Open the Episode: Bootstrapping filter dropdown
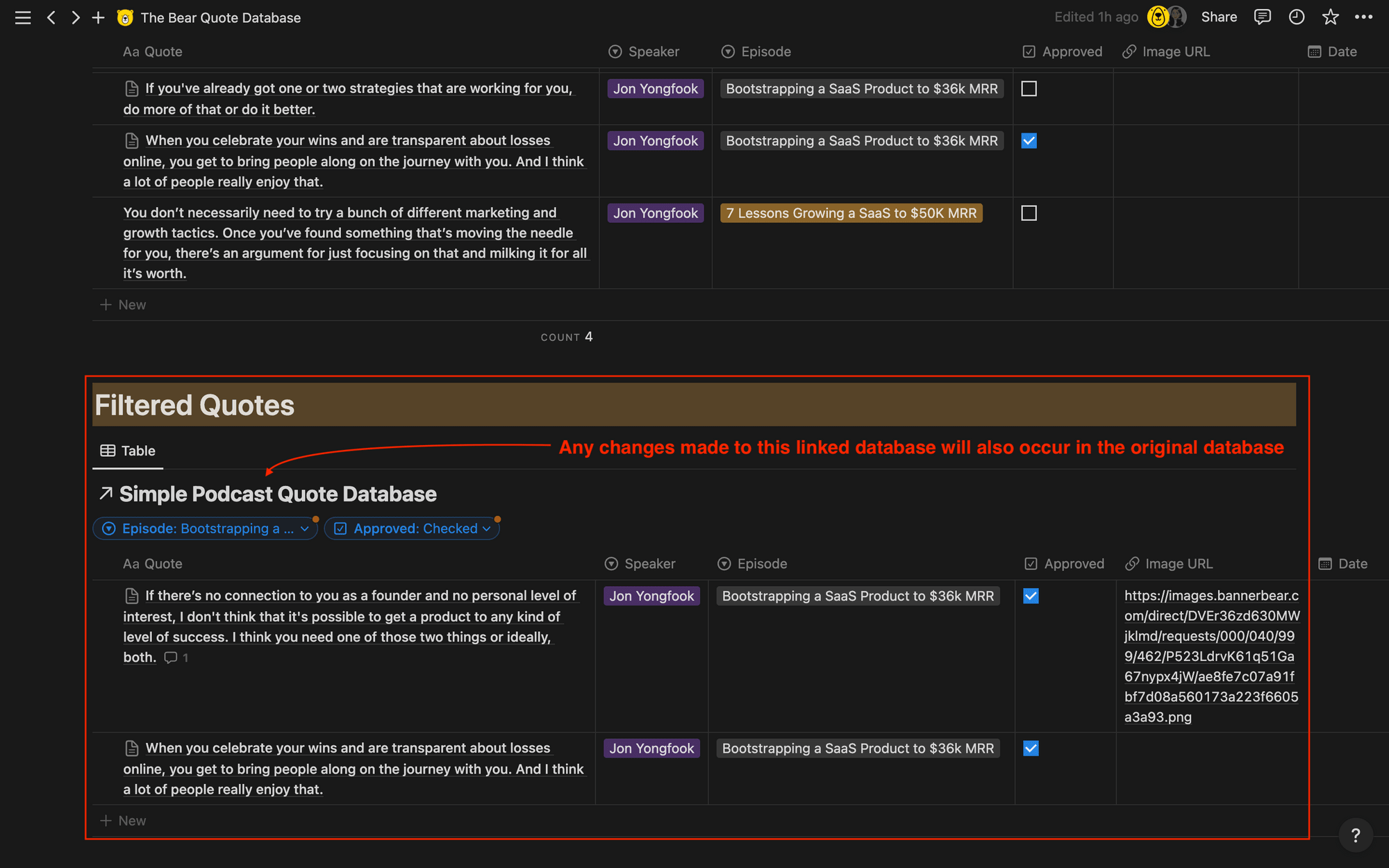The height and width of the screenshot is (868, 1389). coord(205,528)
